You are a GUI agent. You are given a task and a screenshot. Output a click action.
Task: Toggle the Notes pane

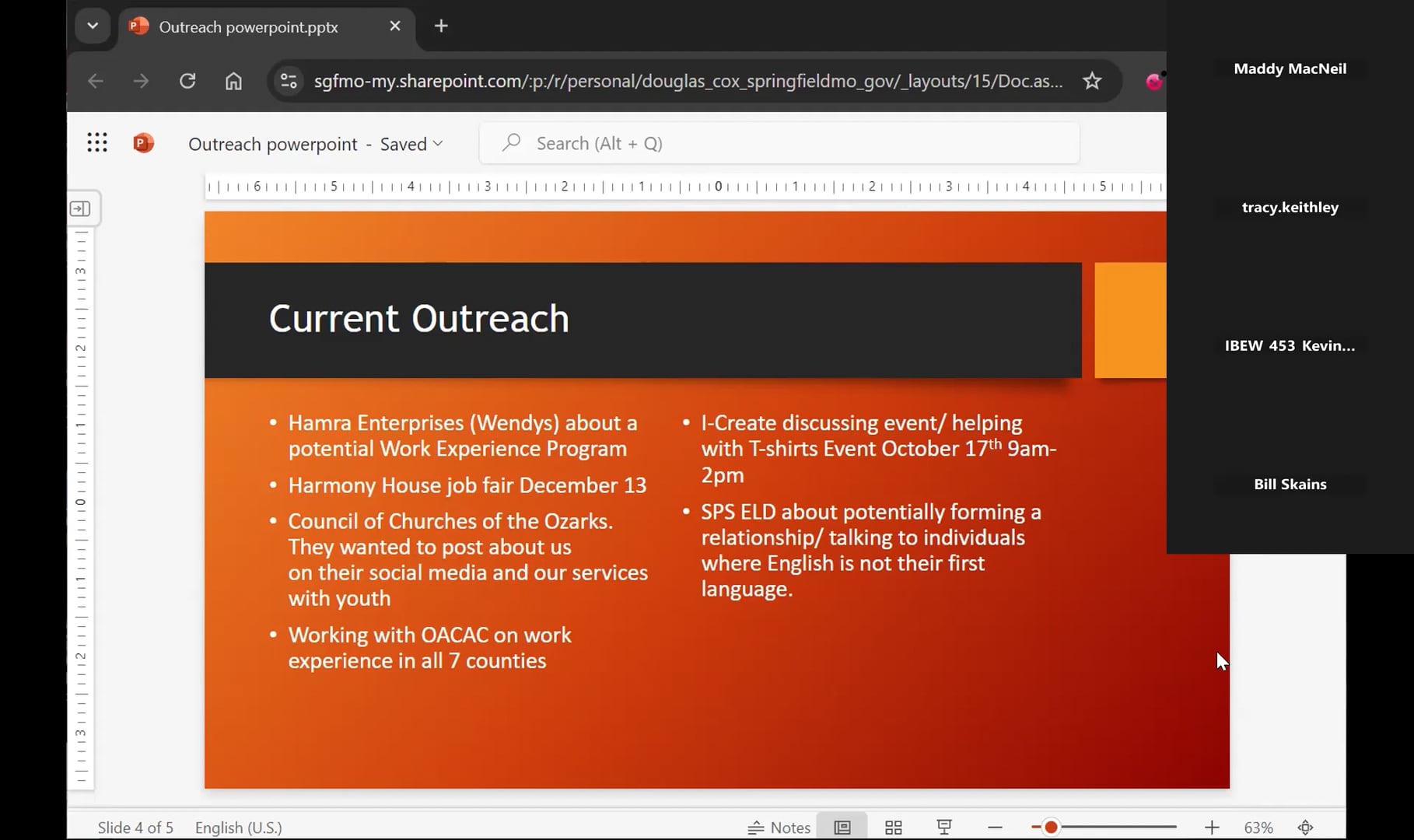pyautogui.click(x=779, y=828)
